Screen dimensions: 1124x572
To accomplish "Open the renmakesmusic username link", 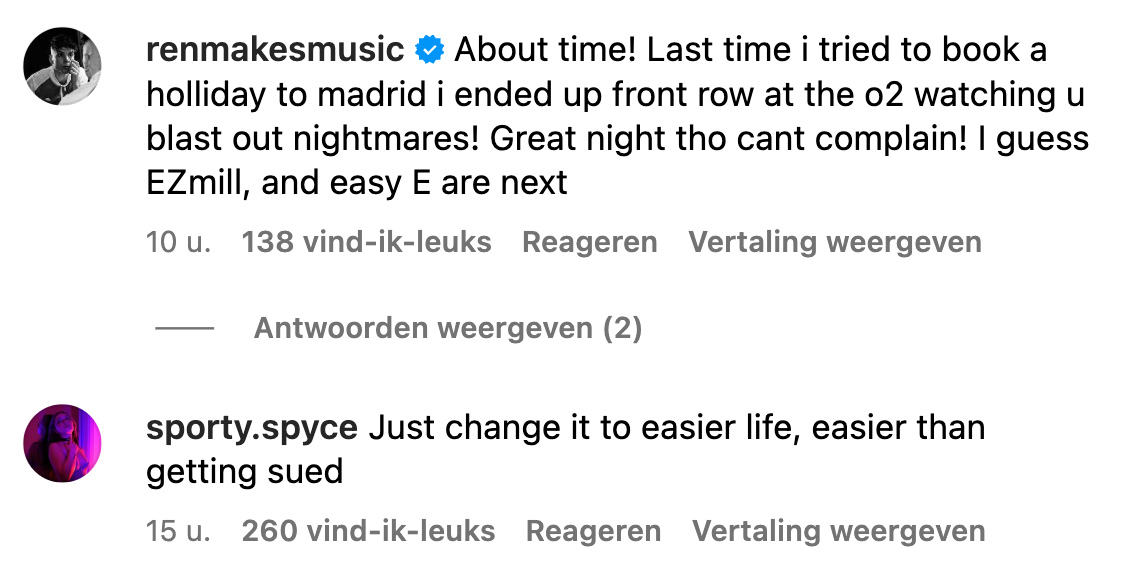I will 275,49.
